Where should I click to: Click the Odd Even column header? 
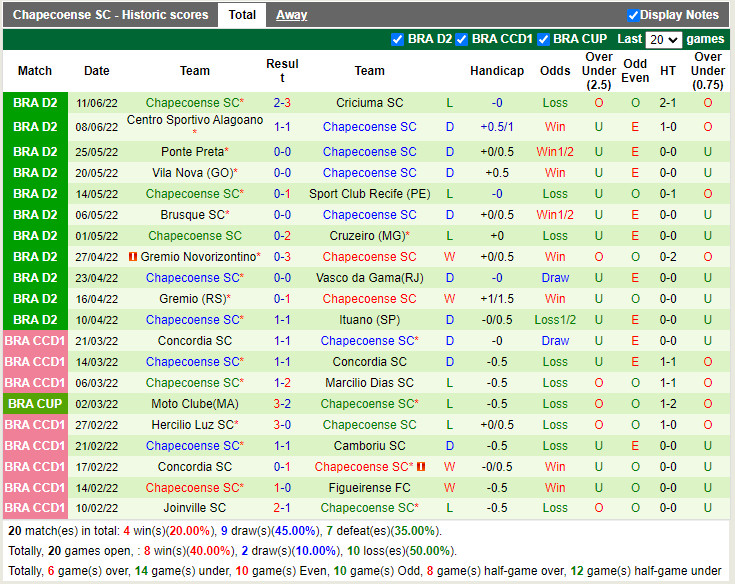635,71
